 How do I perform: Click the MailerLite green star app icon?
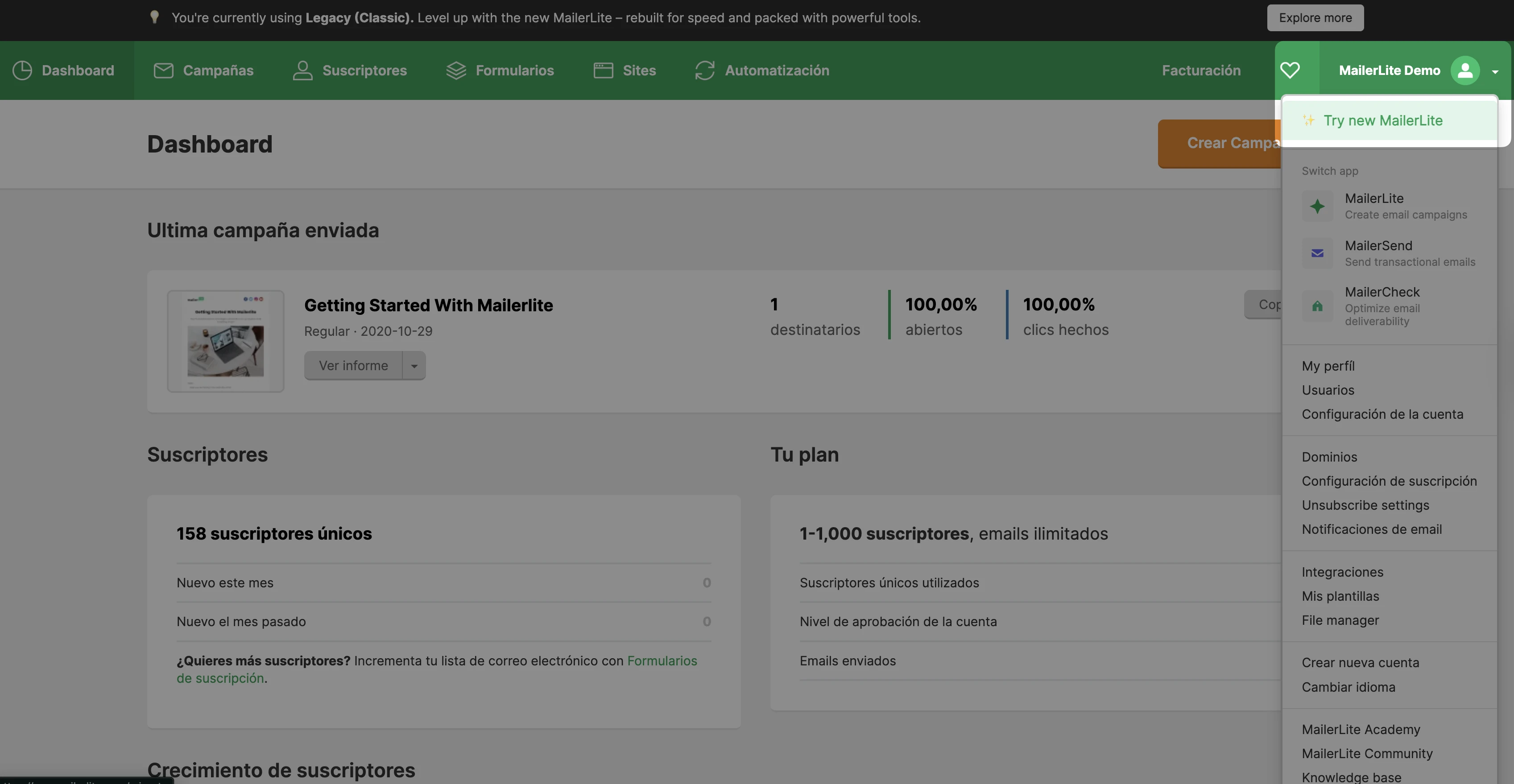(1317, 206)
